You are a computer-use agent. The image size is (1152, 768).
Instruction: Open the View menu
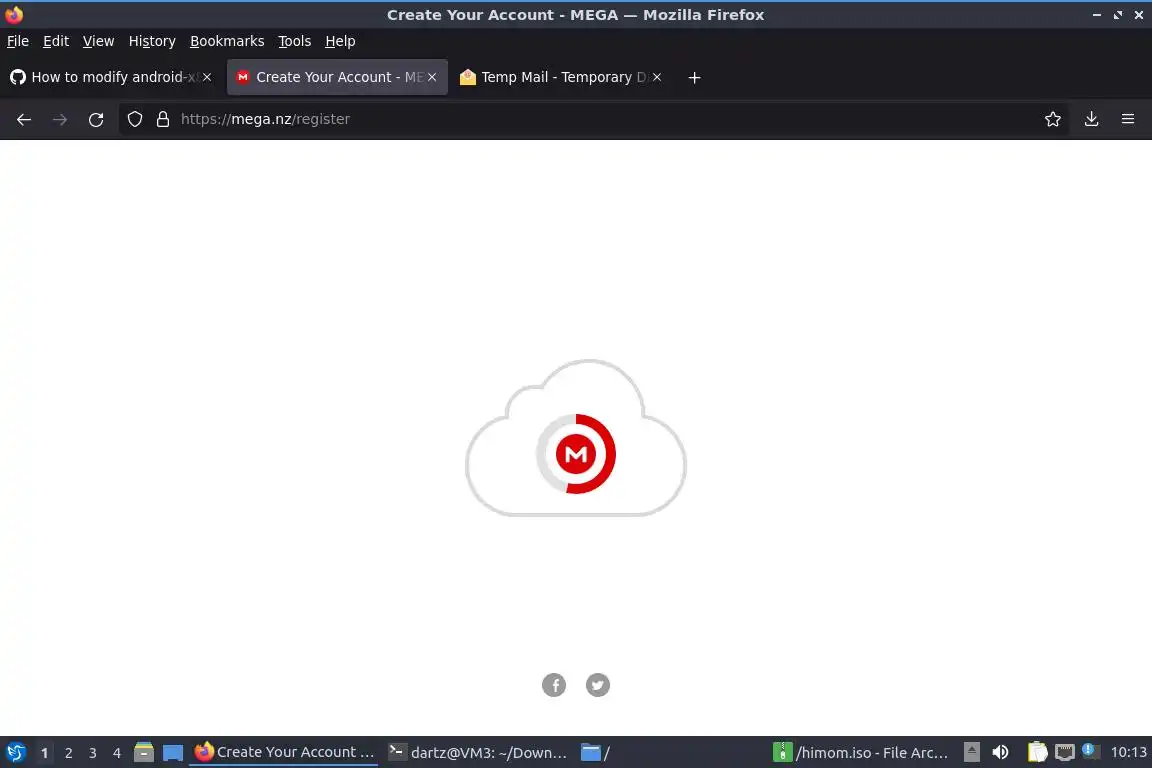point(98,41)
